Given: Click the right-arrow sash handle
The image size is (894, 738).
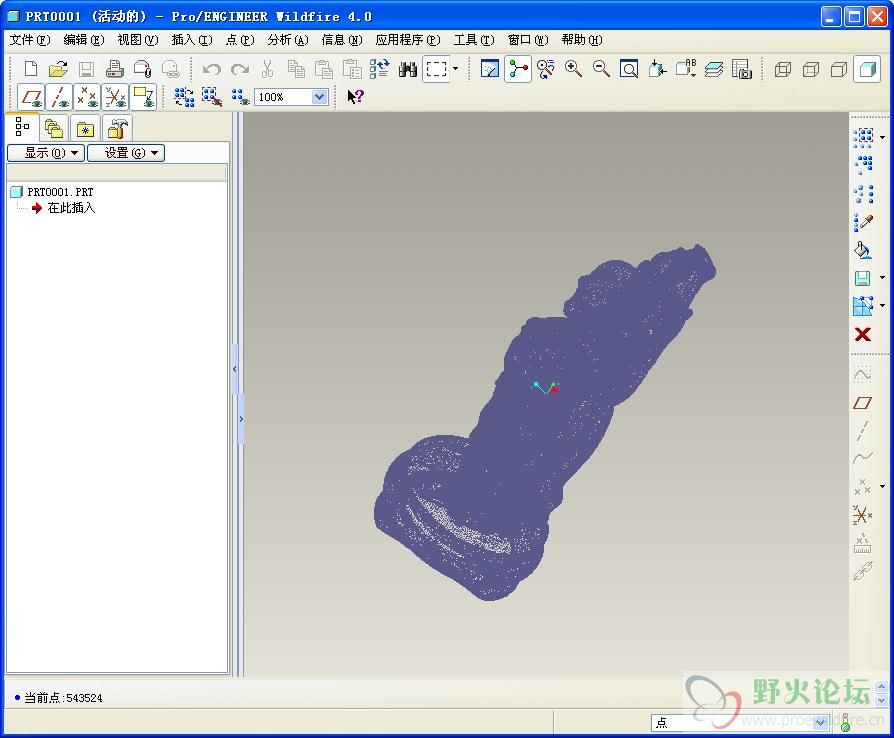Looking at the screenshot, I should [x=241, y=419].
